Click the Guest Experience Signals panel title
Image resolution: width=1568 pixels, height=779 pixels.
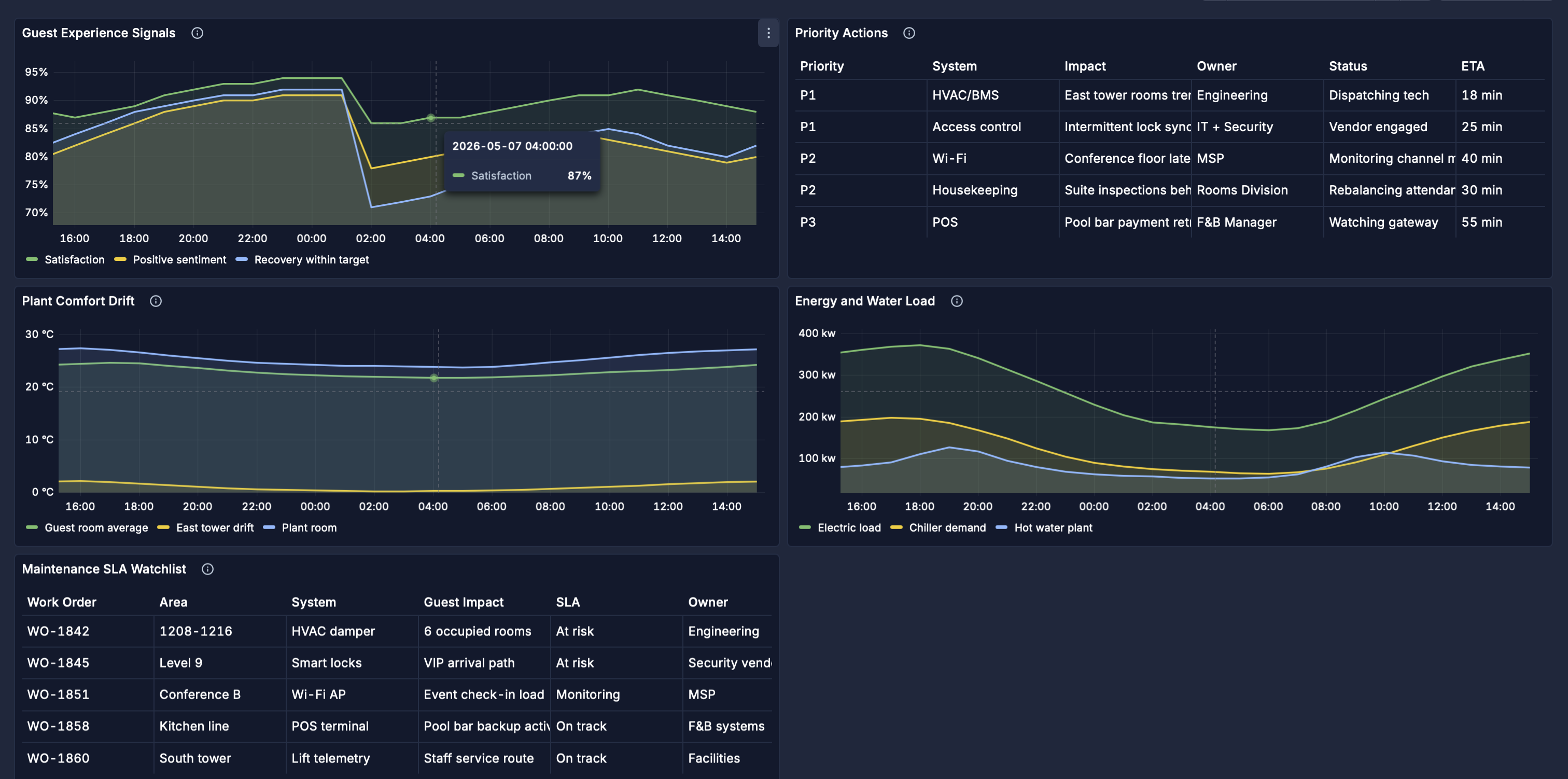pyautogui.click(x=99, y=33)
